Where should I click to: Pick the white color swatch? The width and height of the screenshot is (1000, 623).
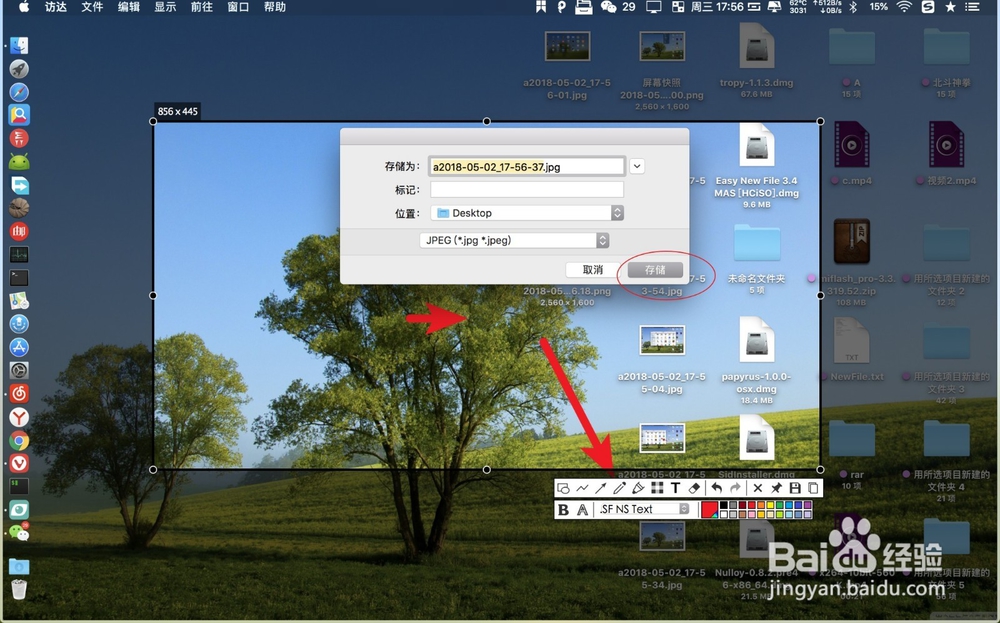[x=724, y=514]
